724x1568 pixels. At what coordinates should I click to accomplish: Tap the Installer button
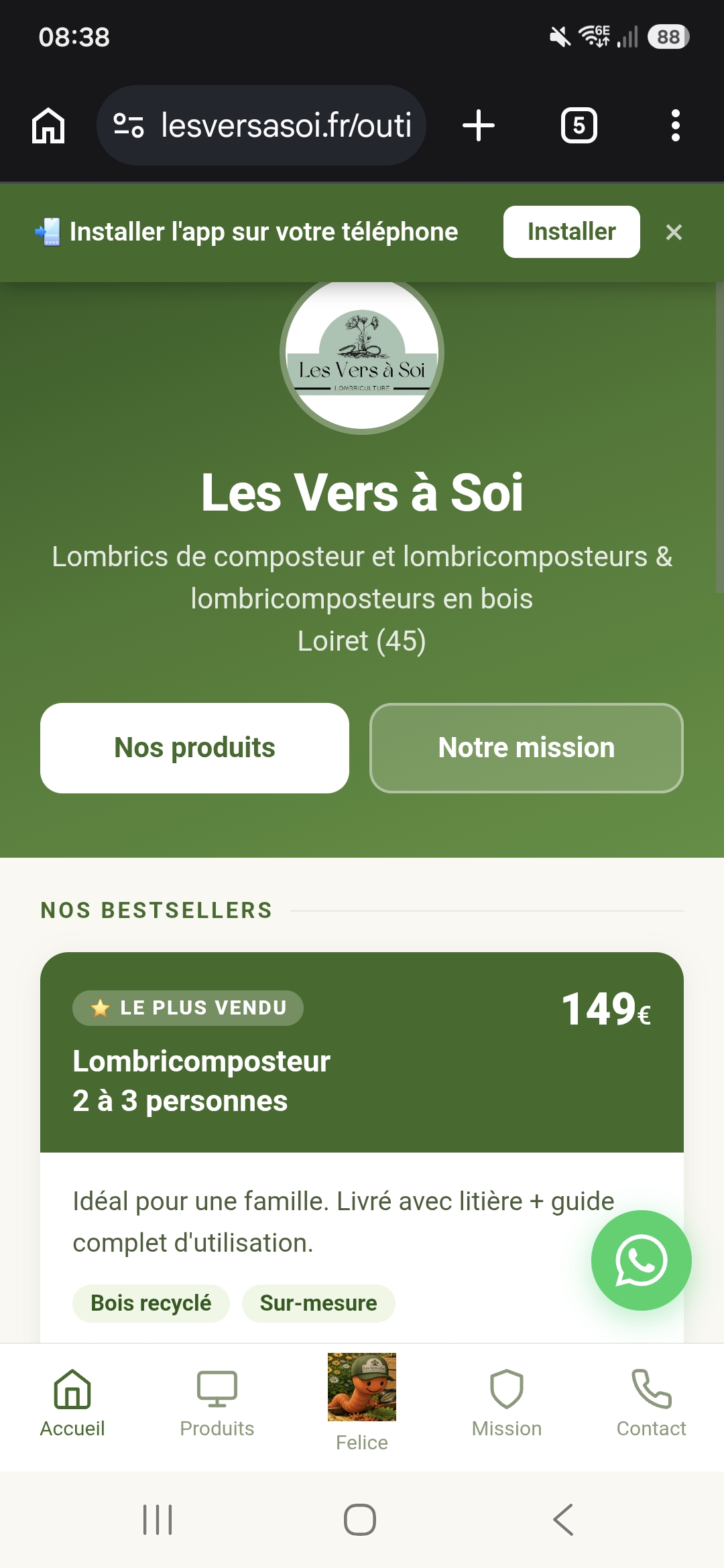click(571, 232)
